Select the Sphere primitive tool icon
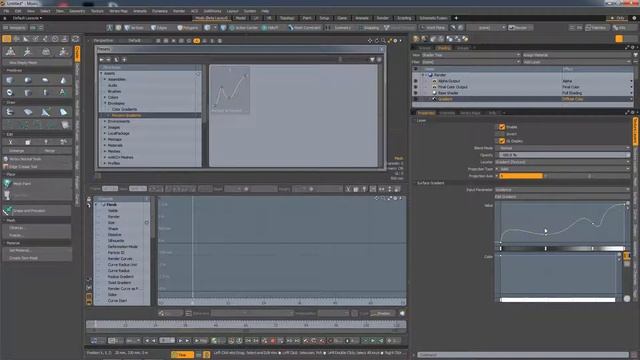The image size is (640, 360). [x=28, y=80]
